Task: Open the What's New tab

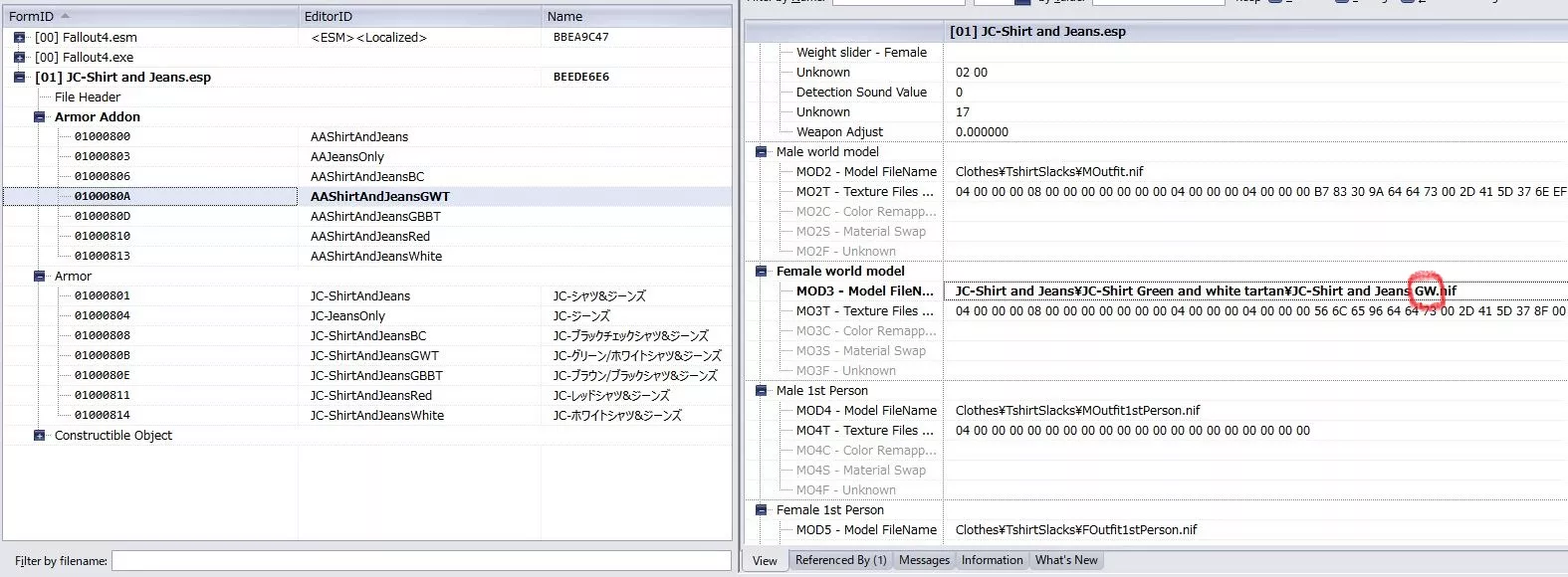Action: click(1066, 560)
